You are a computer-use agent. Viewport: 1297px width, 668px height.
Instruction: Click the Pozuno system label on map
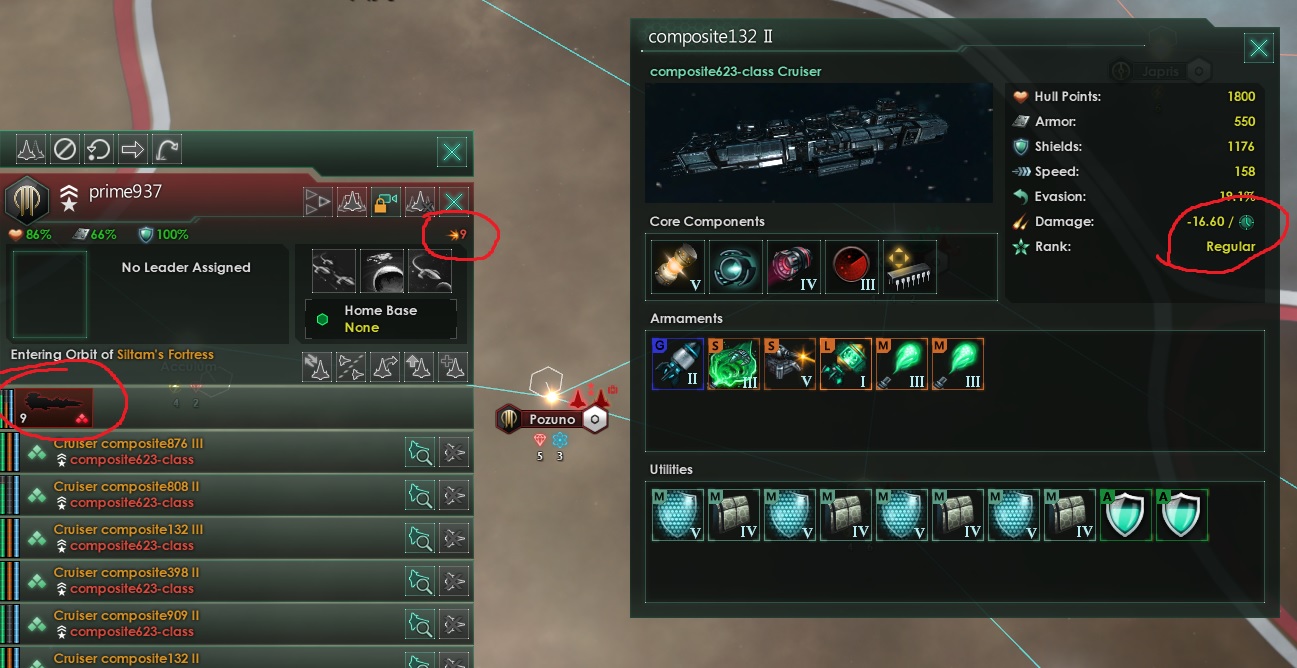click(552, 419)
